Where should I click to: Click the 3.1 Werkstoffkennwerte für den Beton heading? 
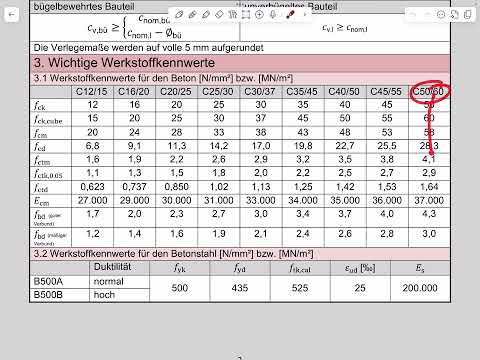pos(163,78)
